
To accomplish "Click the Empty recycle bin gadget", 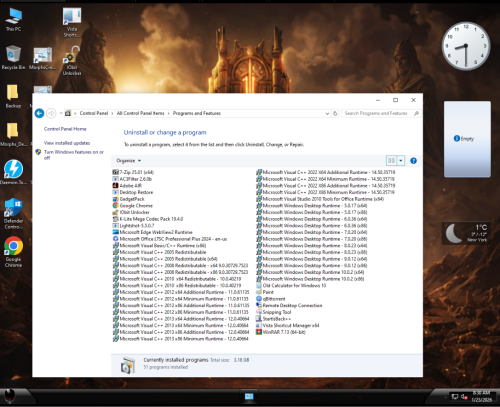I will click(467, 139).
